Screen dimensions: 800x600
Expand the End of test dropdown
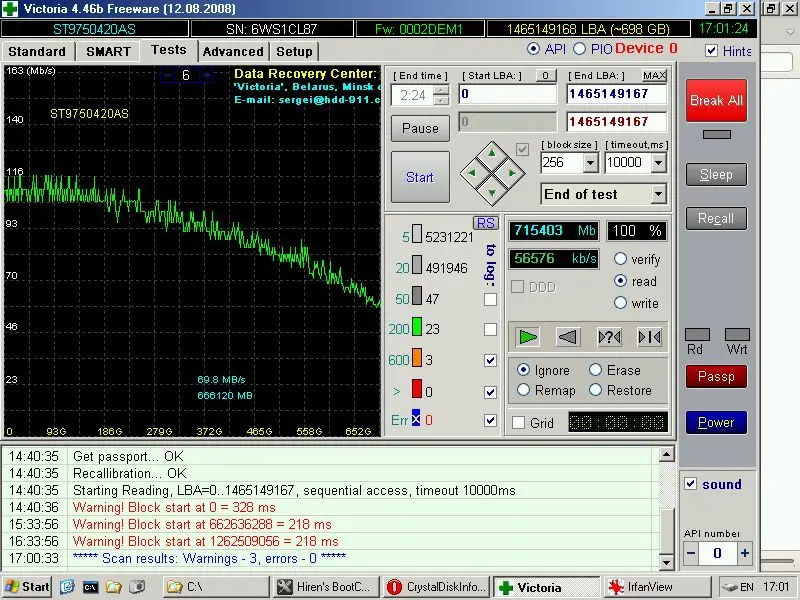tap(658, 195)
